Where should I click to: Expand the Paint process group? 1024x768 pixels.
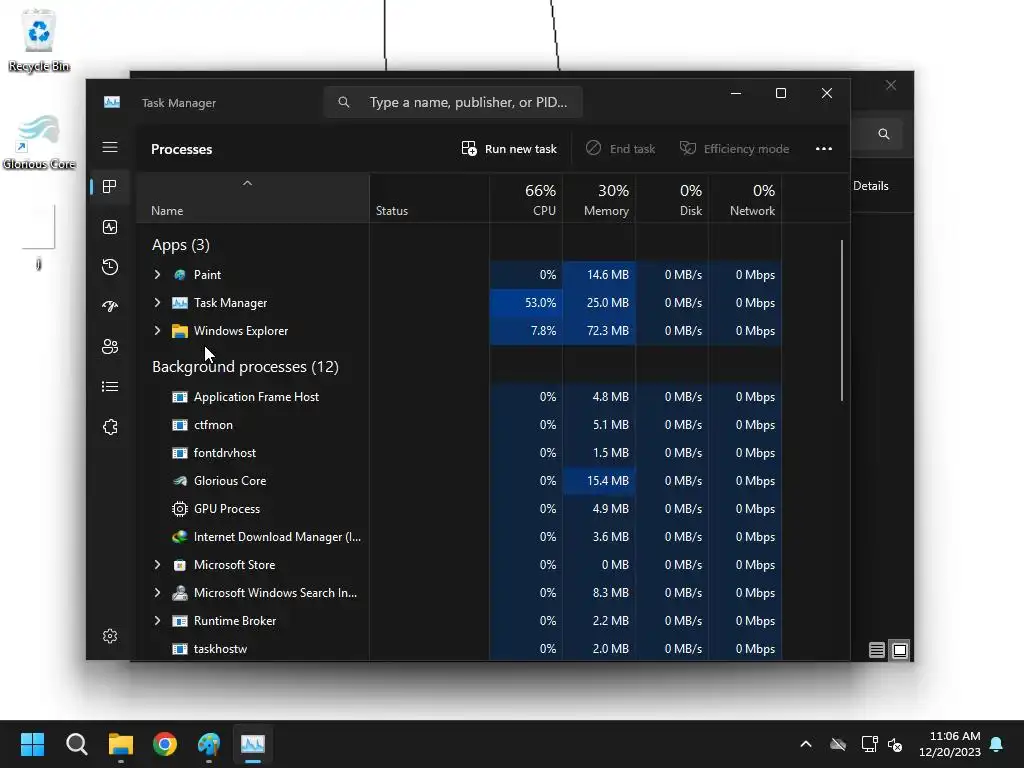(157, 275)
